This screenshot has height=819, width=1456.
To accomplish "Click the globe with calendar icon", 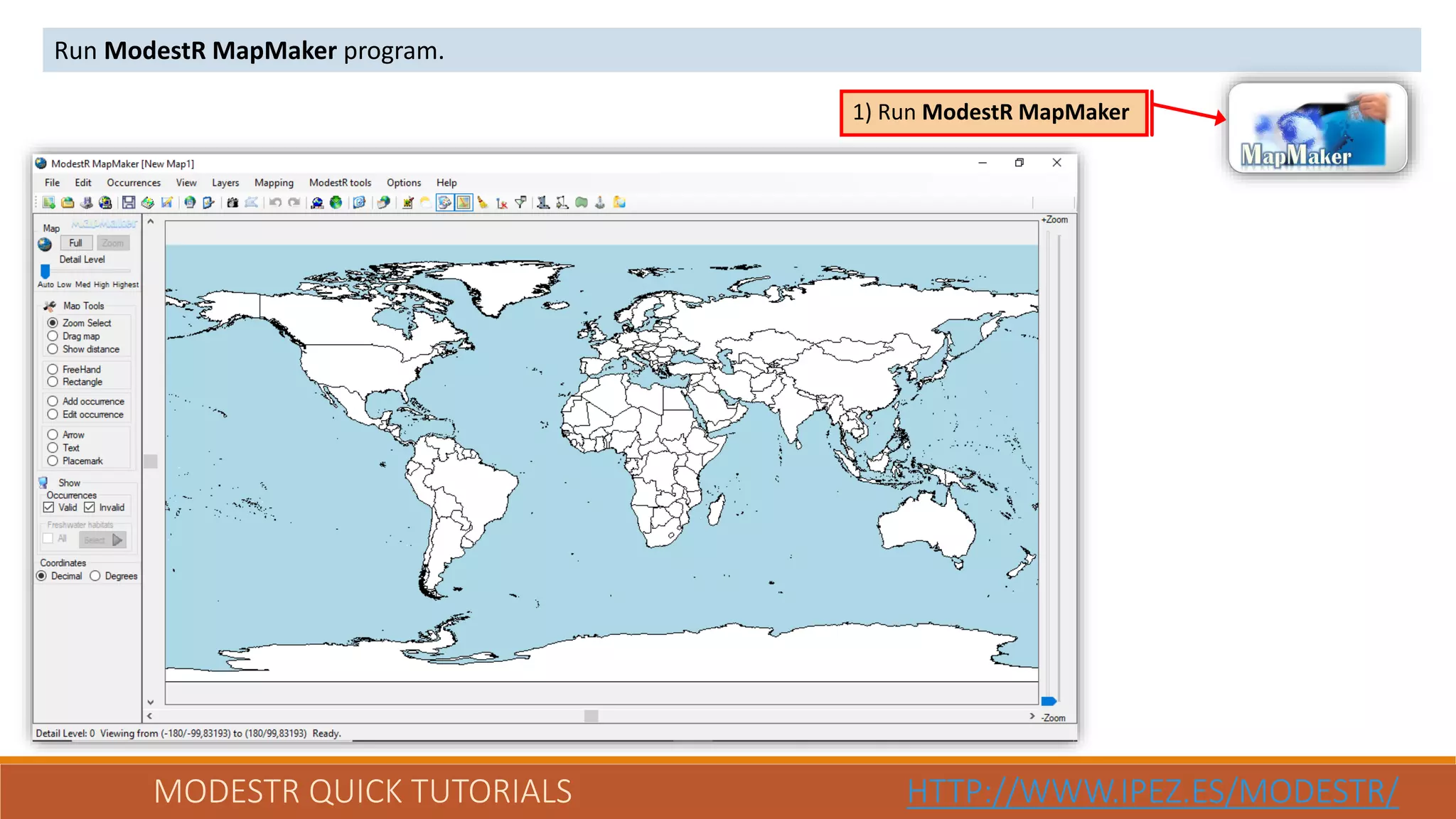I will [x=383, y=203].
